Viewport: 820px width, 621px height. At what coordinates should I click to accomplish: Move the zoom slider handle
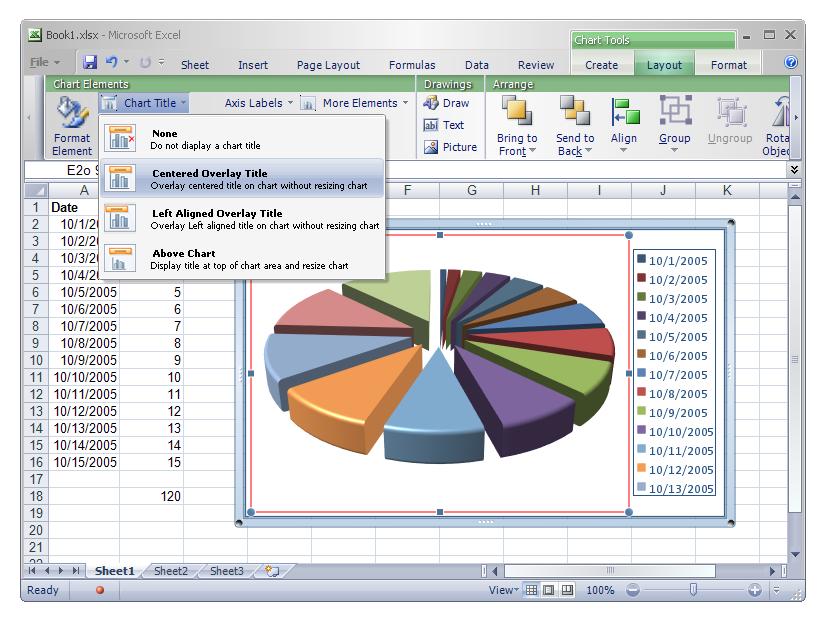click(693, 590)
